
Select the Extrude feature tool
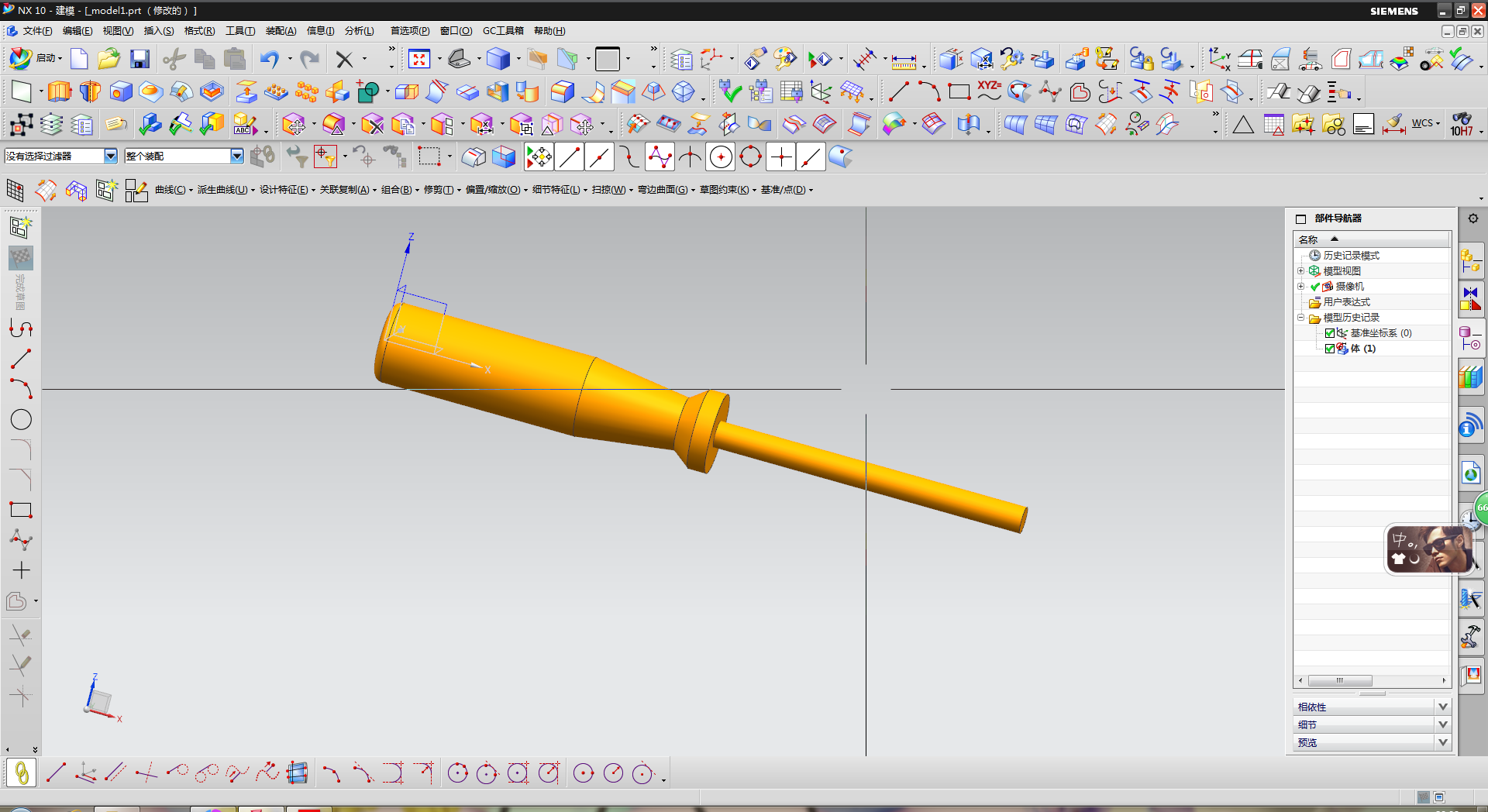59,91
